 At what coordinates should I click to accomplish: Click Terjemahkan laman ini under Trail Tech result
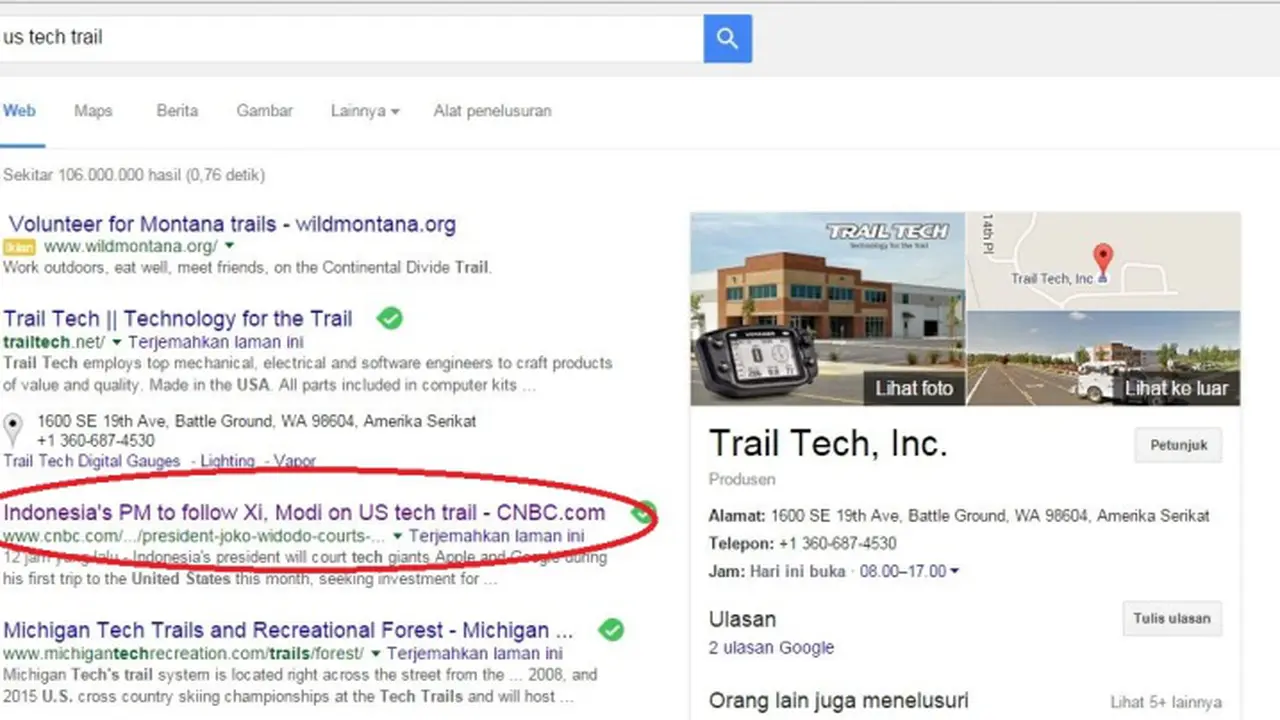pos(215,342)
